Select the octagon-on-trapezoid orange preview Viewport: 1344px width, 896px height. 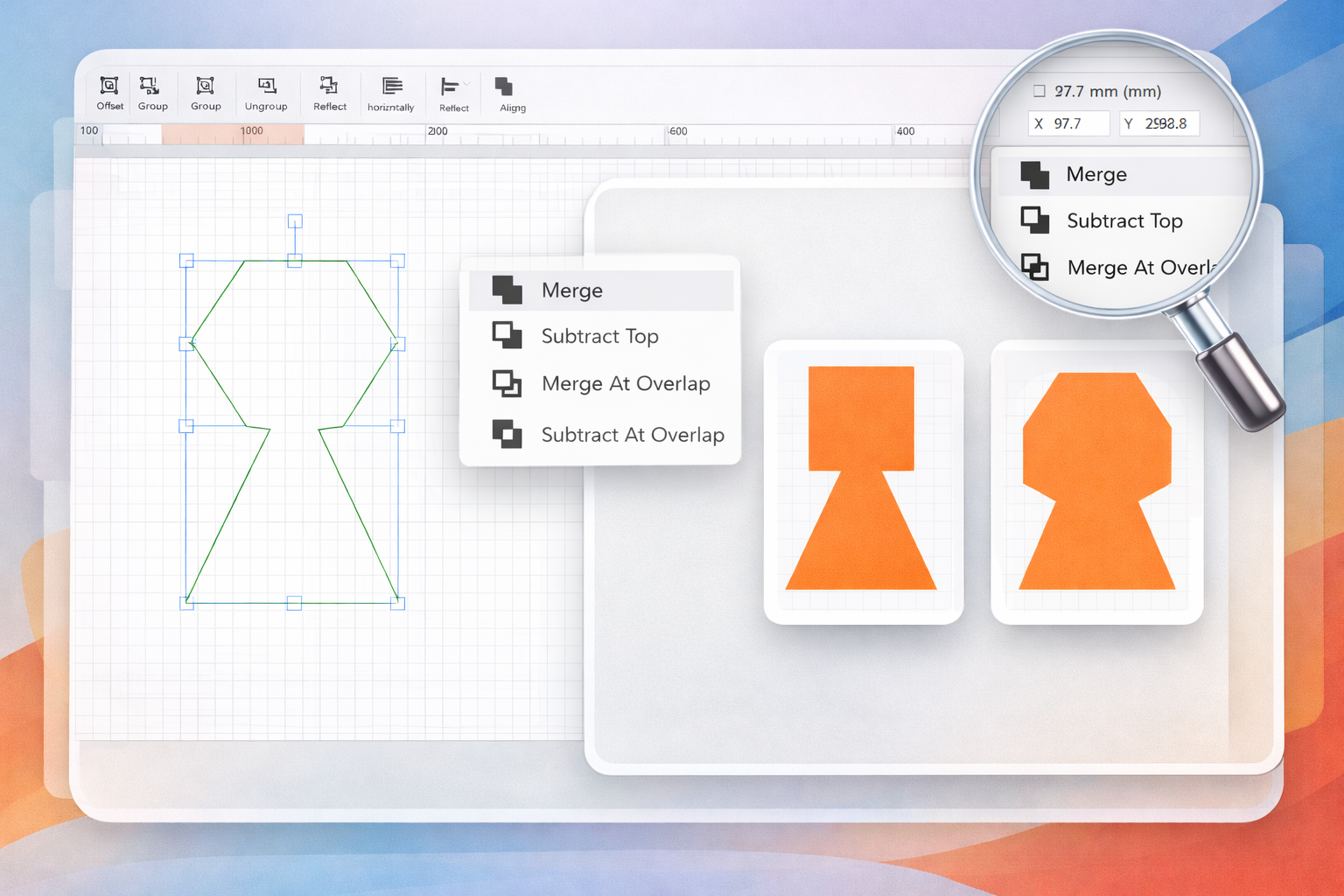[x=1096, y=480]
